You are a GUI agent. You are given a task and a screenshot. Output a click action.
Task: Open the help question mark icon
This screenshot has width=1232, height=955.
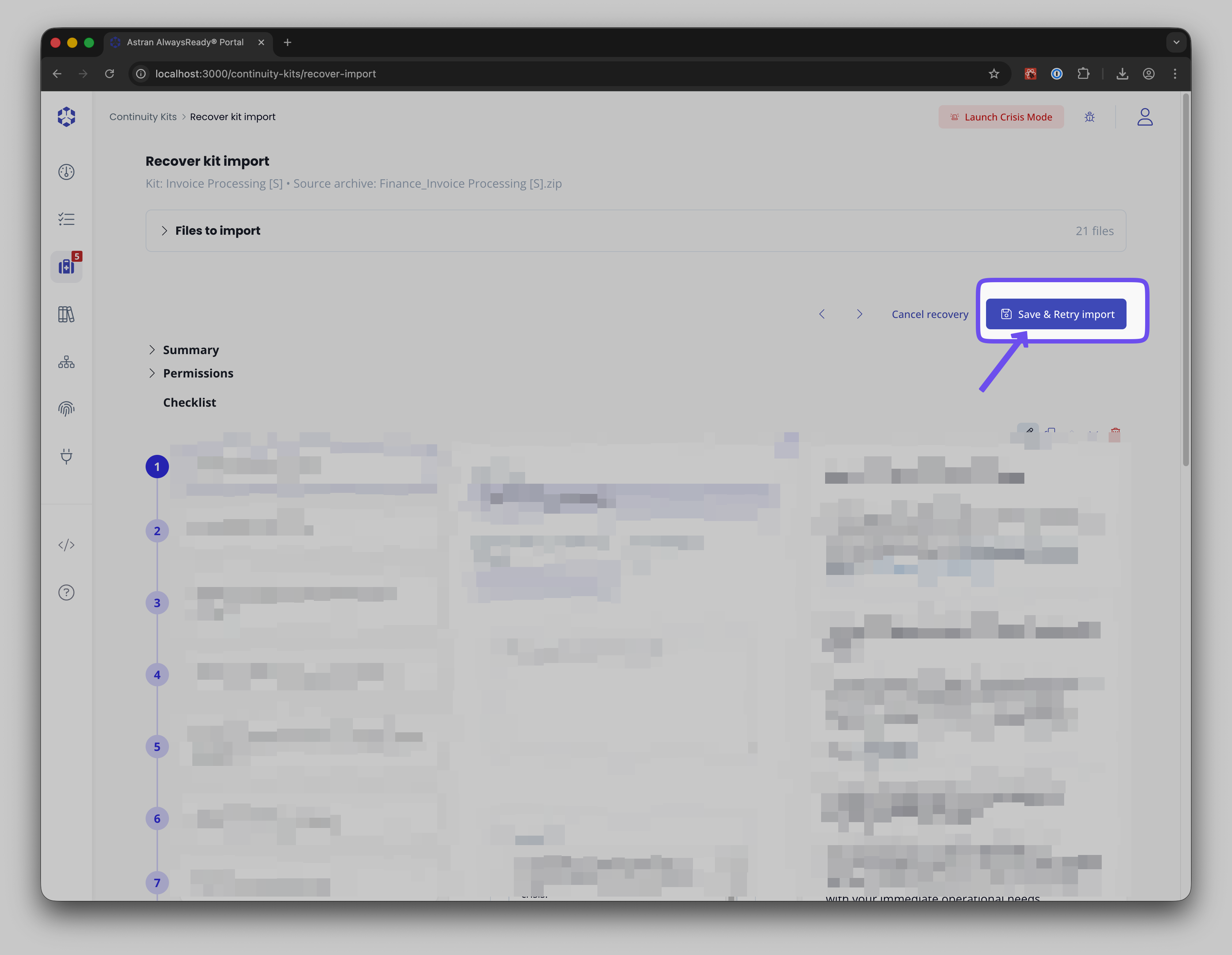66,592
